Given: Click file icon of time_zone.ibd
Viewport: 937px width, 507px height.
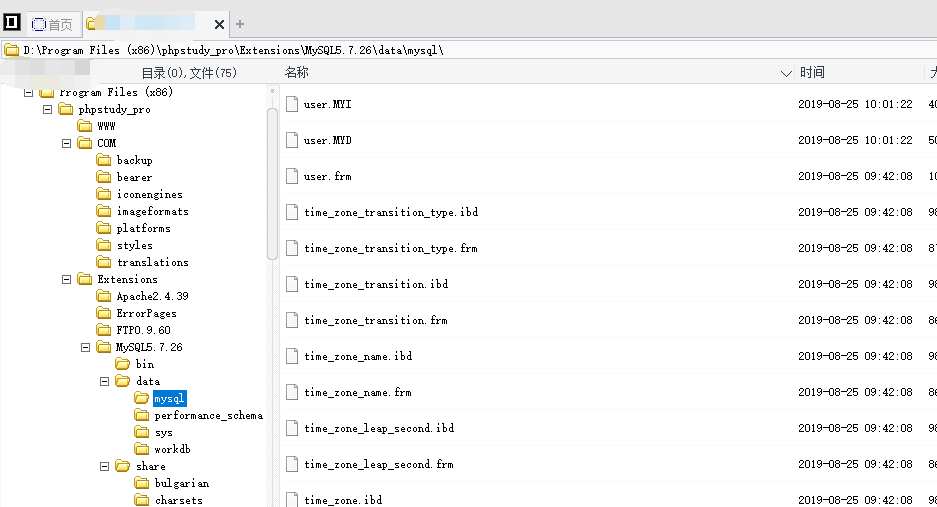Looking at the screenshot, I should point(292,499).
